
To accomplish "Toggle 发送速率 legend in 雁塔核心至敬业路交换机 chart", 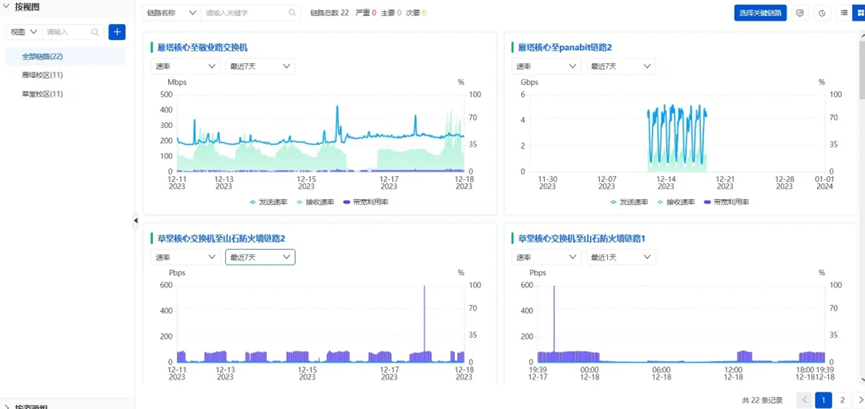I will (x=269, y=202).
